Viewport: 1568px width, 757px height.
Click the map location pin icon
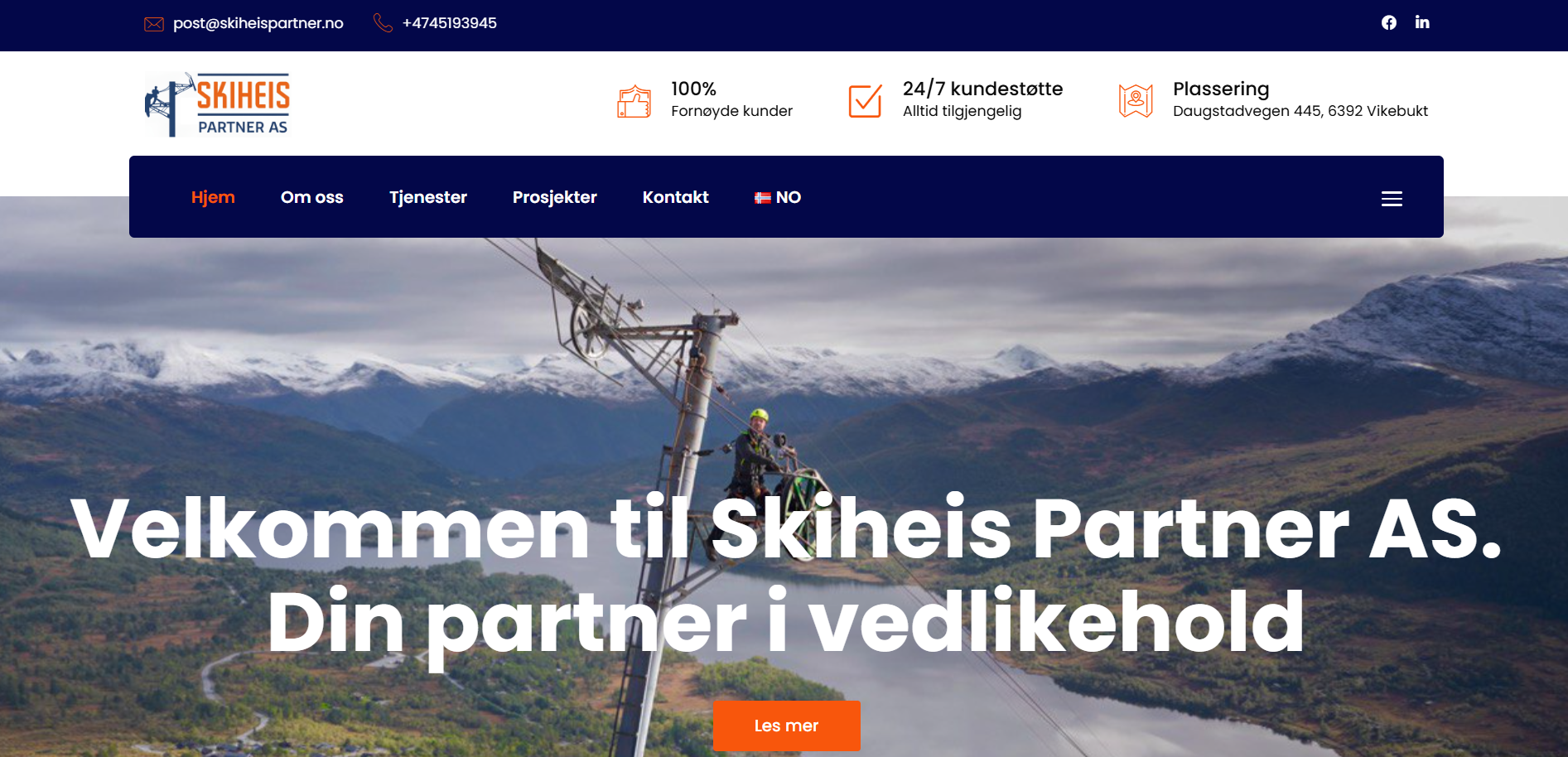[1136, 101]
